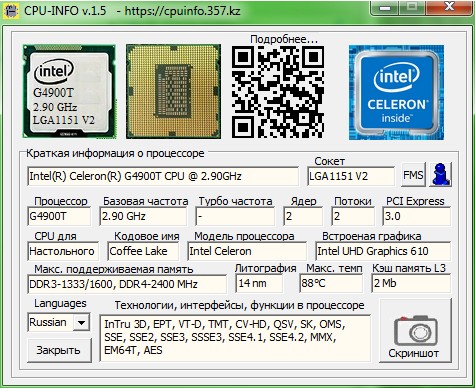Screen dimensions: 475x389
Task: Open the QR code for more details
Action: pos(278,92)
